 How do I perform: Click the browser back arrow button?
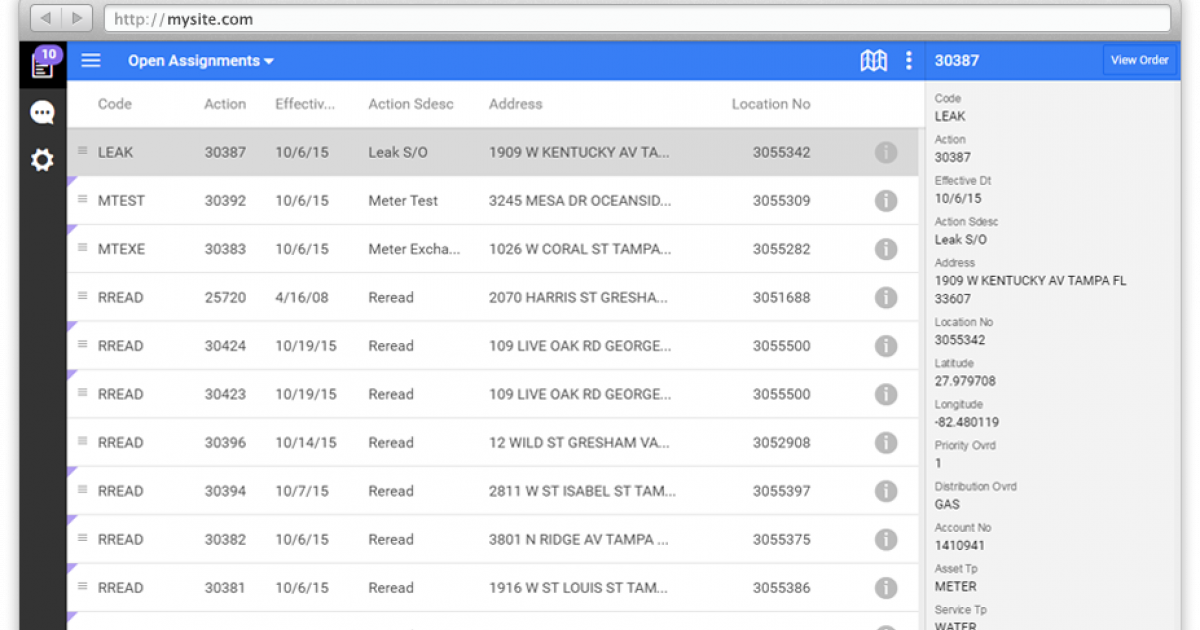click(x=45, y=18)
